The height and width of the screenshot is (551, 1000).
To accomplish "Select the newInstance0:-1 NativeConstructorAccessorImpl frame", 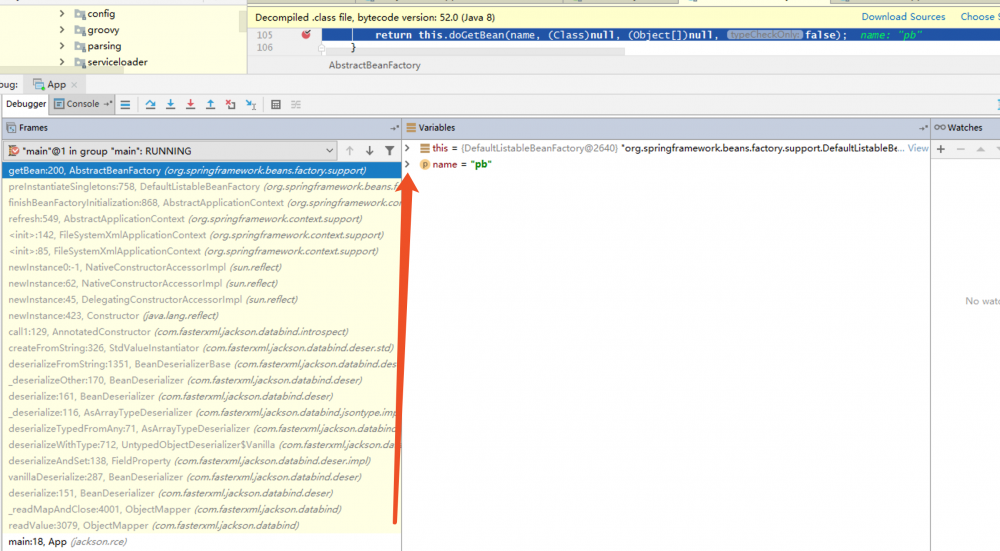I will [202, 267].
